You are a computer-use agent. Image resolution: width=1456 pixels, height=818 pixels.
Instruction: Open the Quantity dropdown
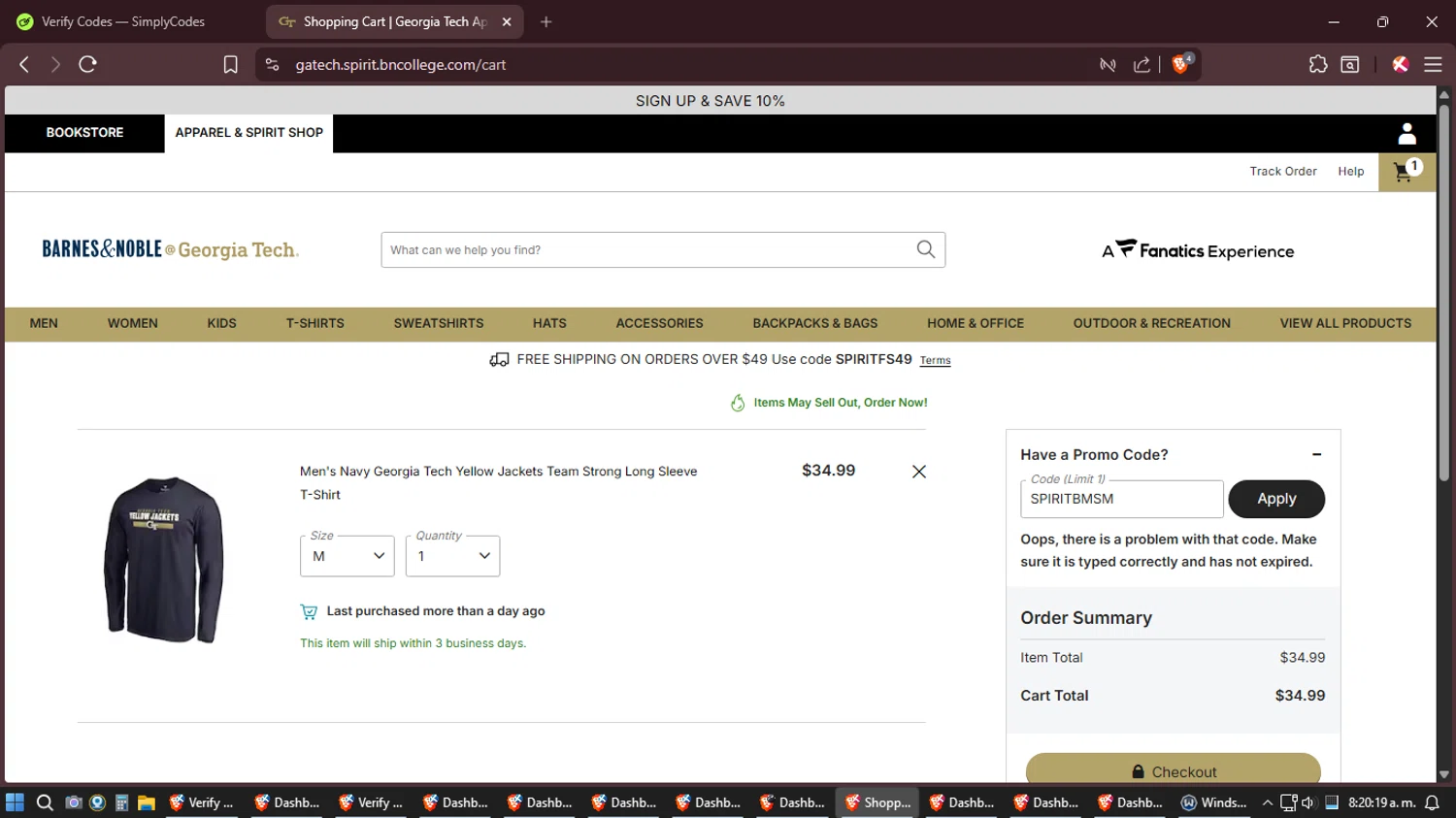pyautogui.click(x=452, y=556)
